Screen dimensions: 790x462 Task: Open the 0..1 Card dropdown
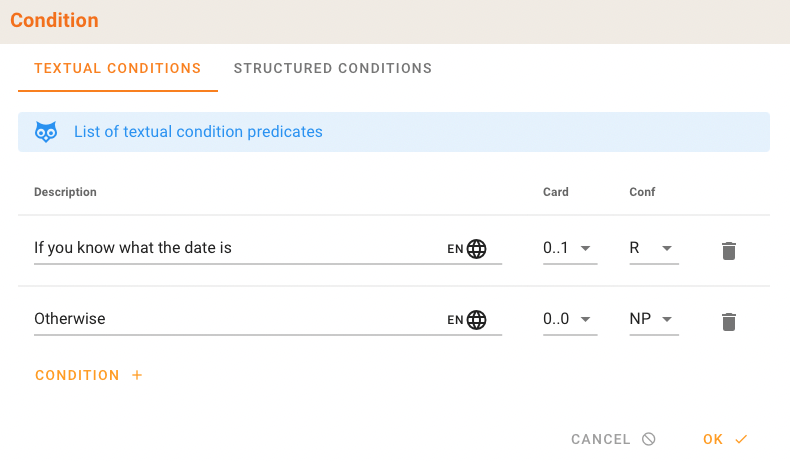pyautogui.click(x=569, y=248)
